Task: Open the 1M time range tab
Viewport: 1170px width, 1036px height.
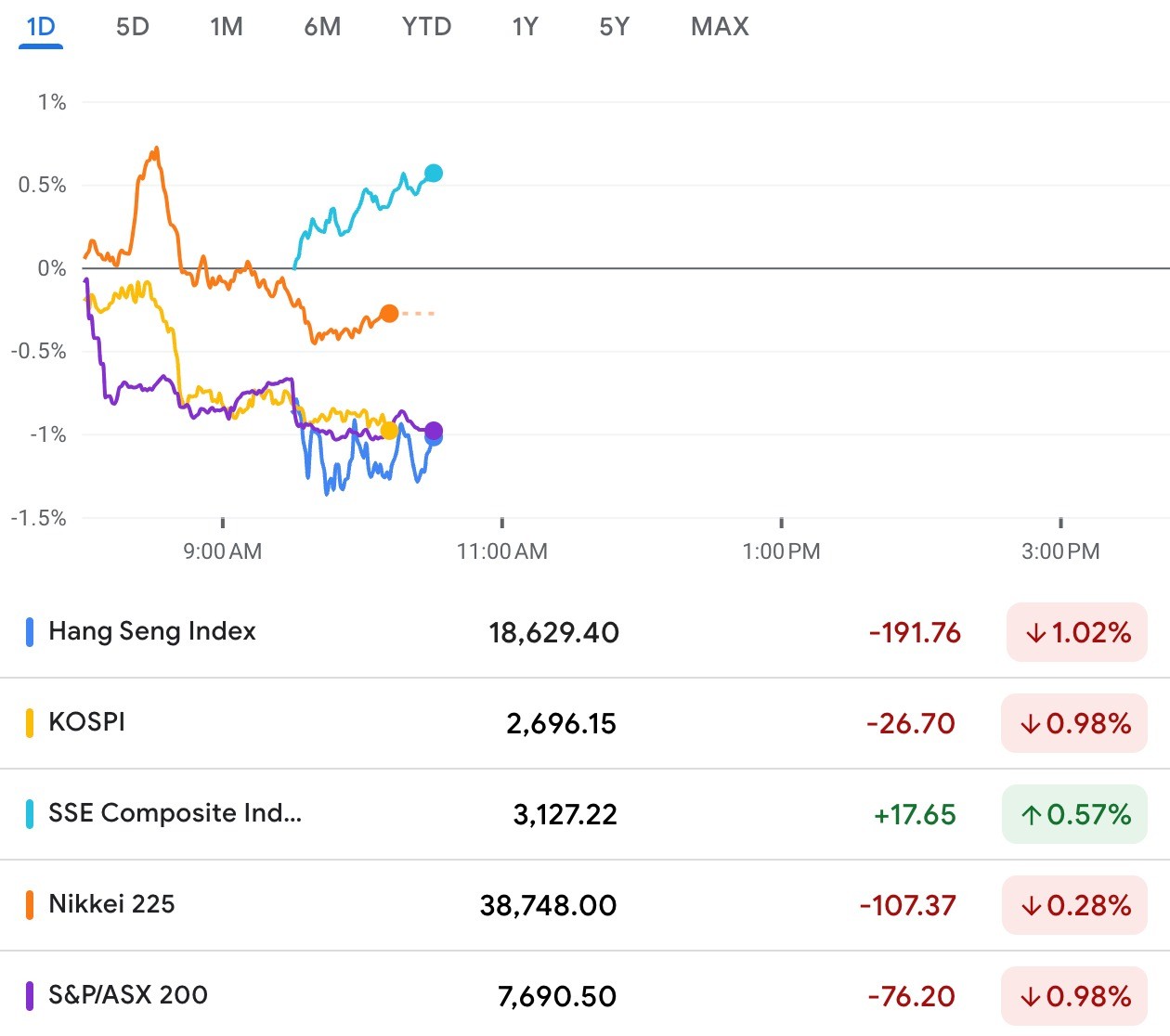Action: (227, 26)
